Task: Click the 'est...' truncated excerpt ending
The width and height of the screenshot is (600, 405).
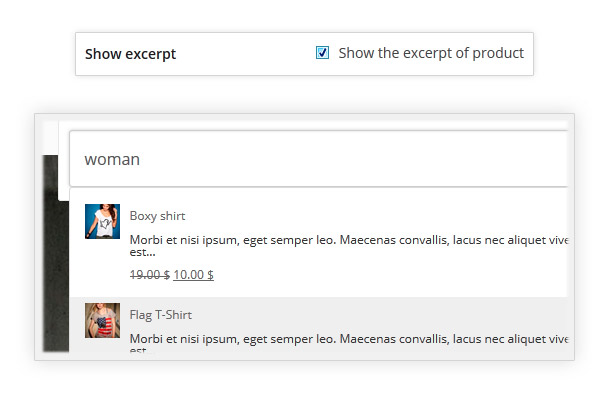Action: [x=142, y=252]
